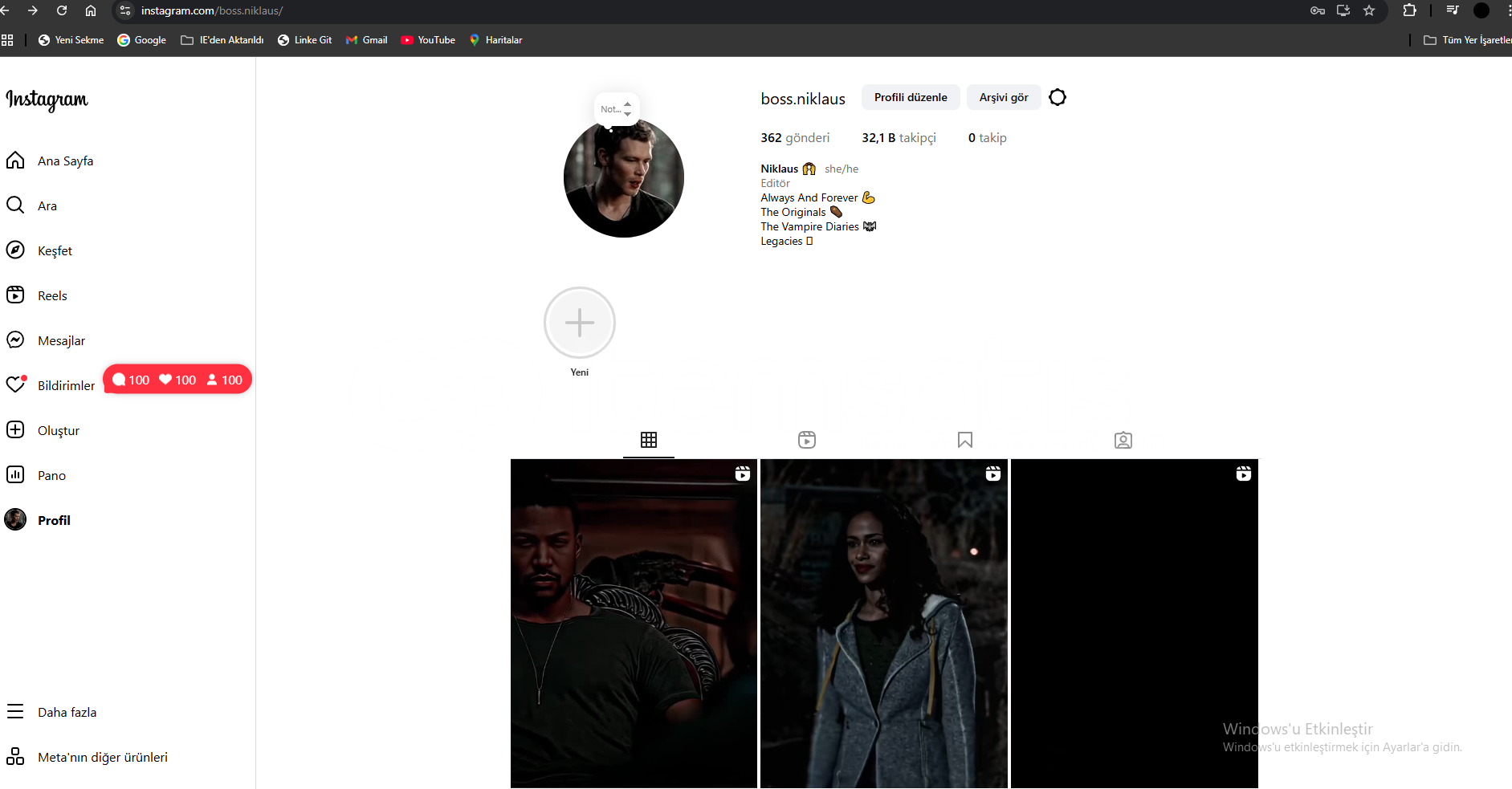The height and width of the screenshot is (789, 1512).
Task: Open Ana Sayfa home icon
Action: (15, 161)
